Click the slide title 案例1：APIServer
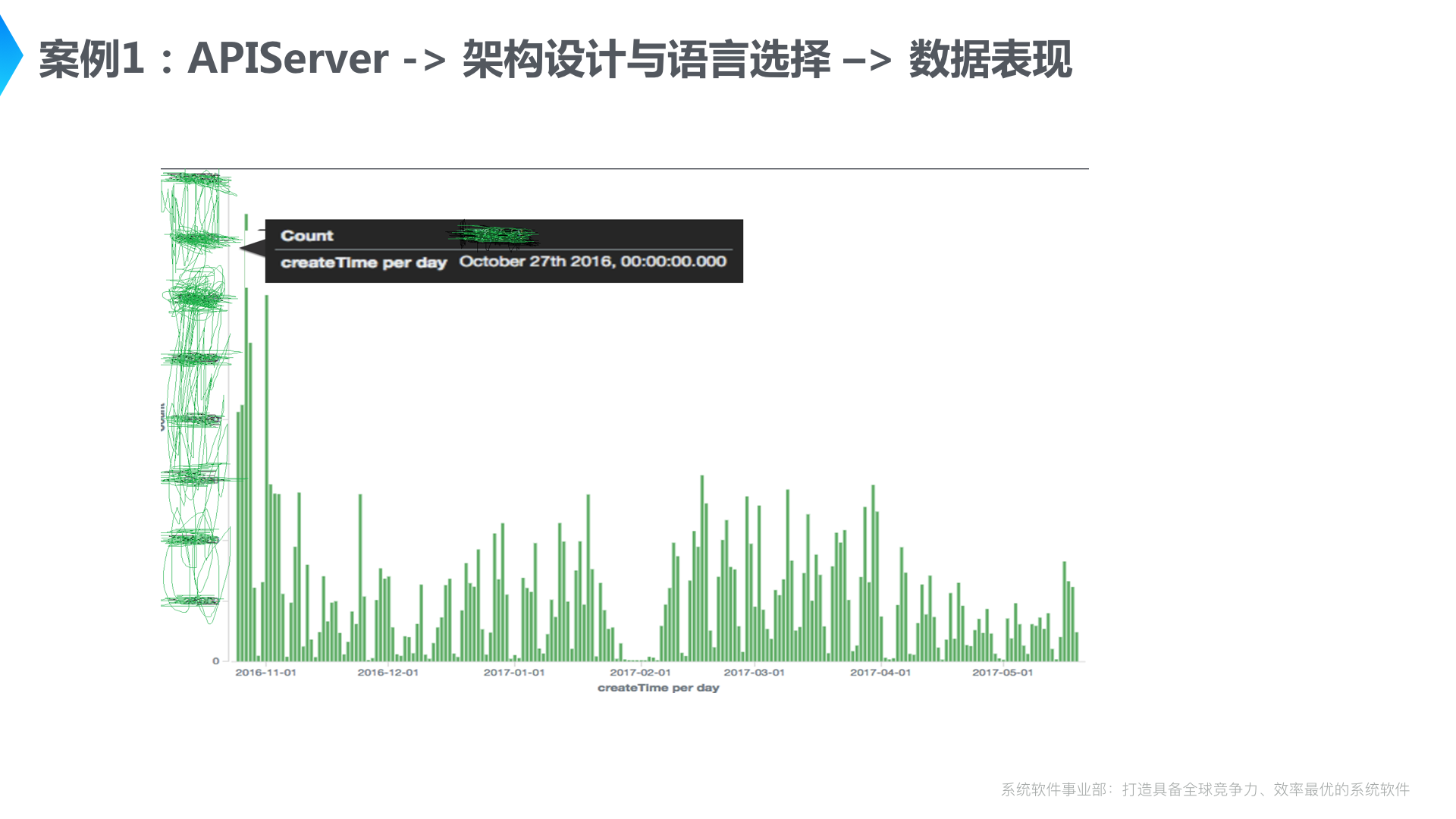The height and width of the screenshot is (819, 1456). click(214, 58)
